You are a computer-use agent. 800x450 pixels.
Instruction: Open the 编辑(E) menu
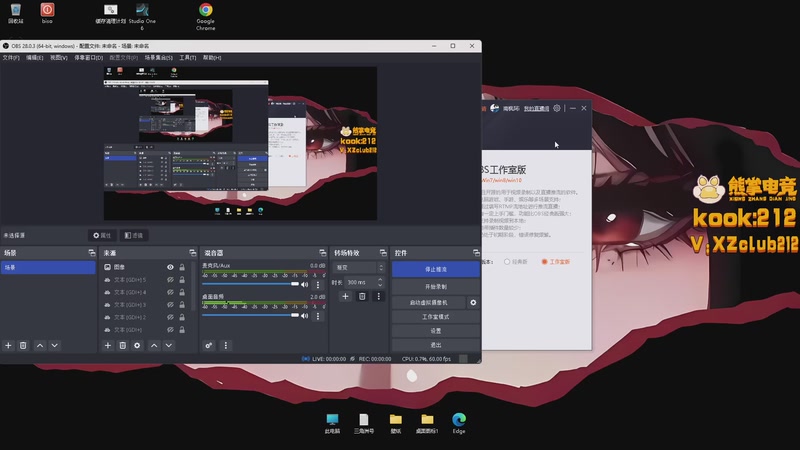[35, 58]
